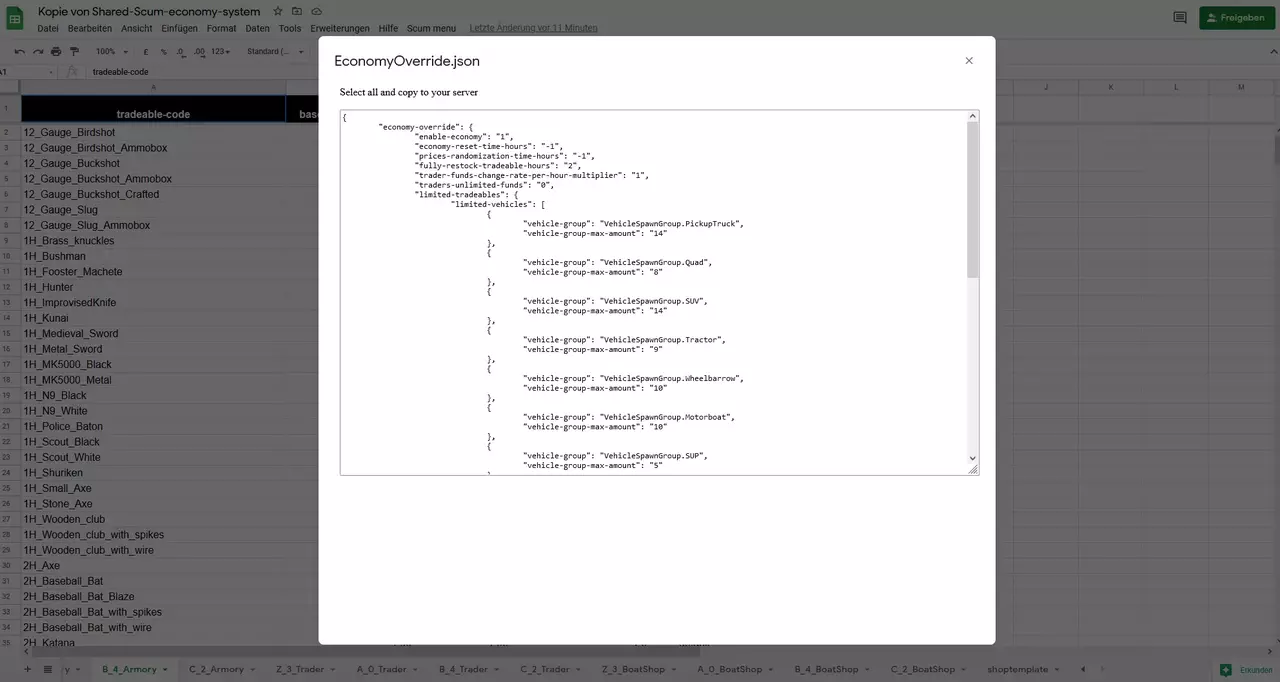Viewport: 1280px width, 682px height.
Task: Open the Scum menu
Action: 431,28
